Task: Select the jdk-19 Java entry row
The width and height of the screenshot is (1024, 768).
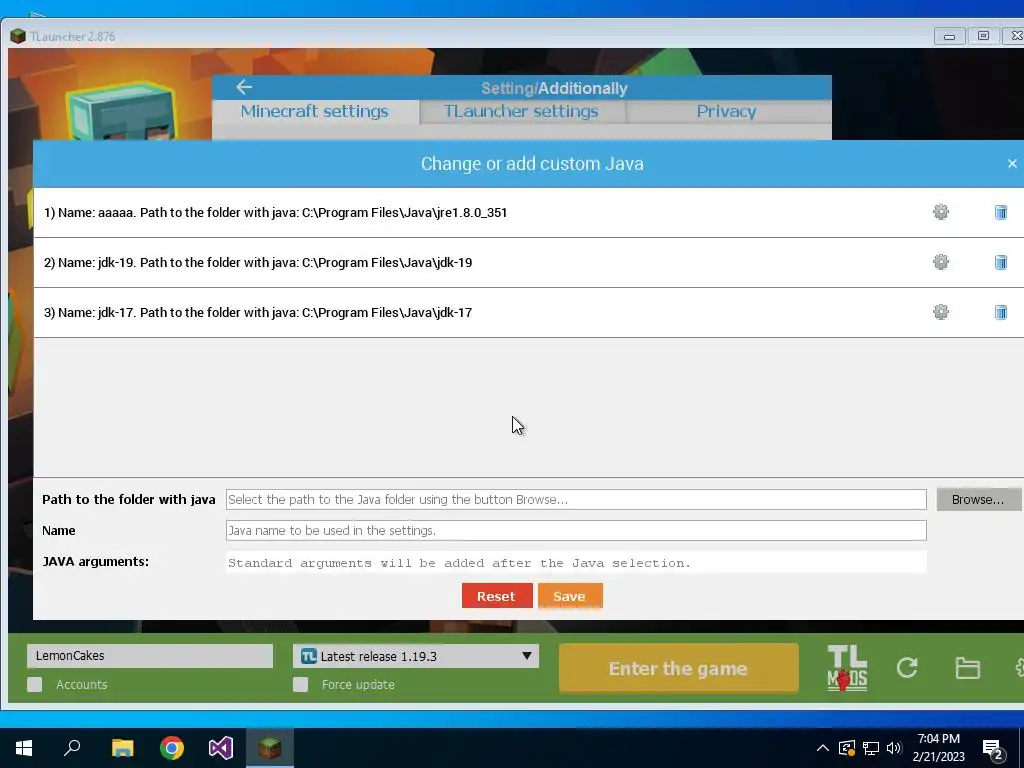Action: 529,263
